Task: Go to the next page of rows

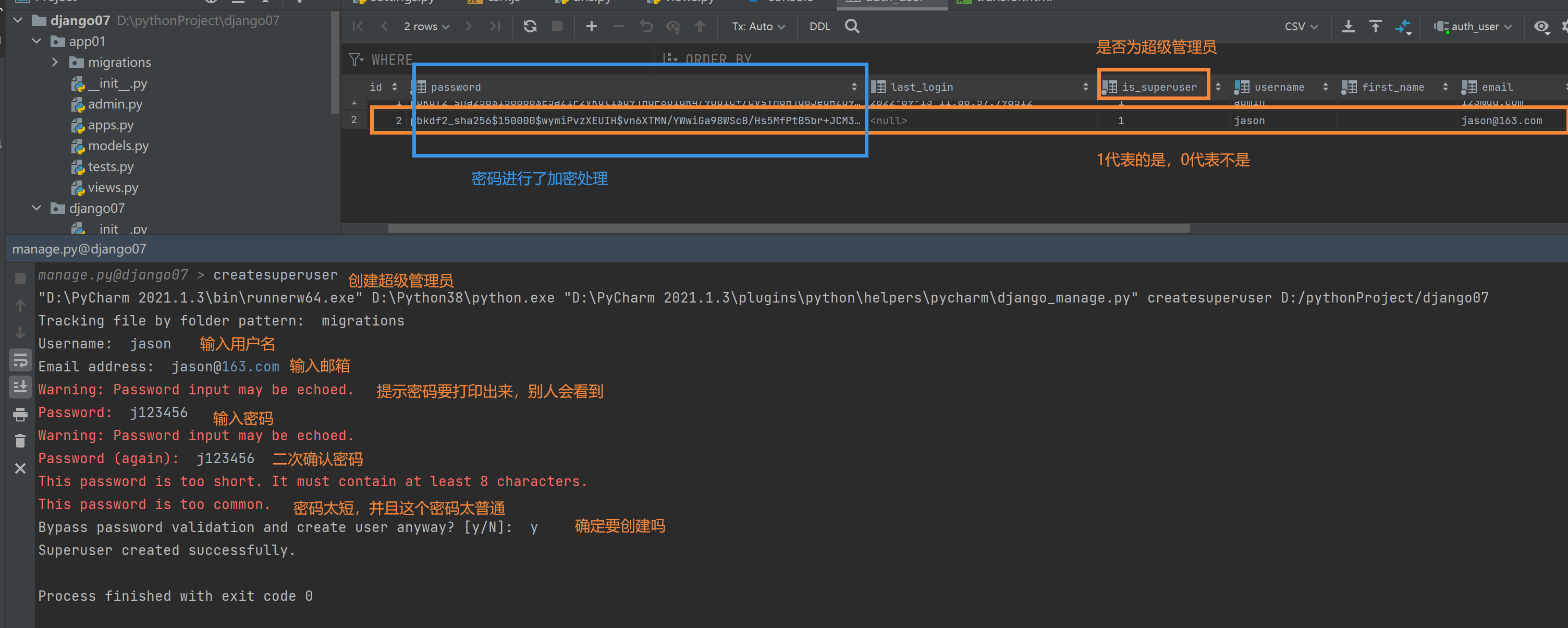Action: click(468, 26)
